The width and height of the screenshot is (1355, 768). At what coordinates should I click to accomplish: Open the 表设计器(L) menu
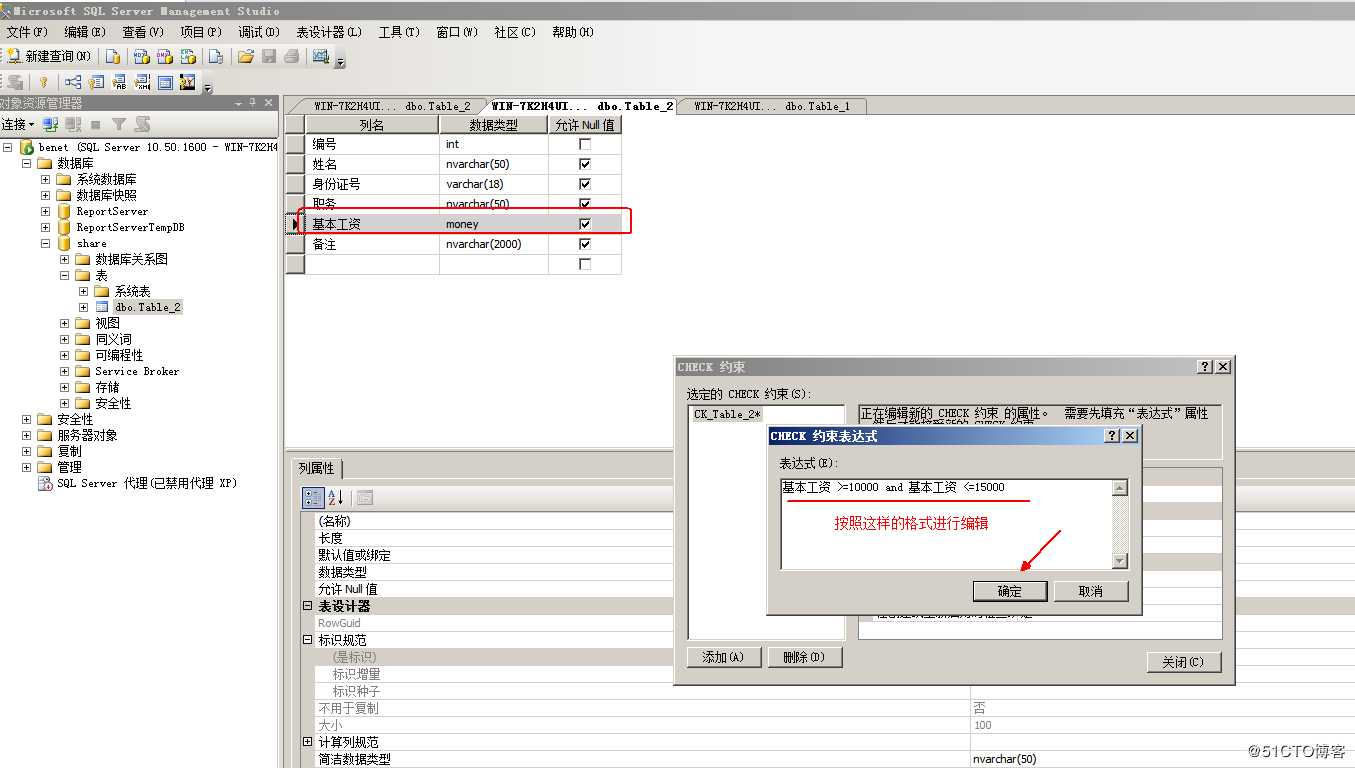click(329, 32)
